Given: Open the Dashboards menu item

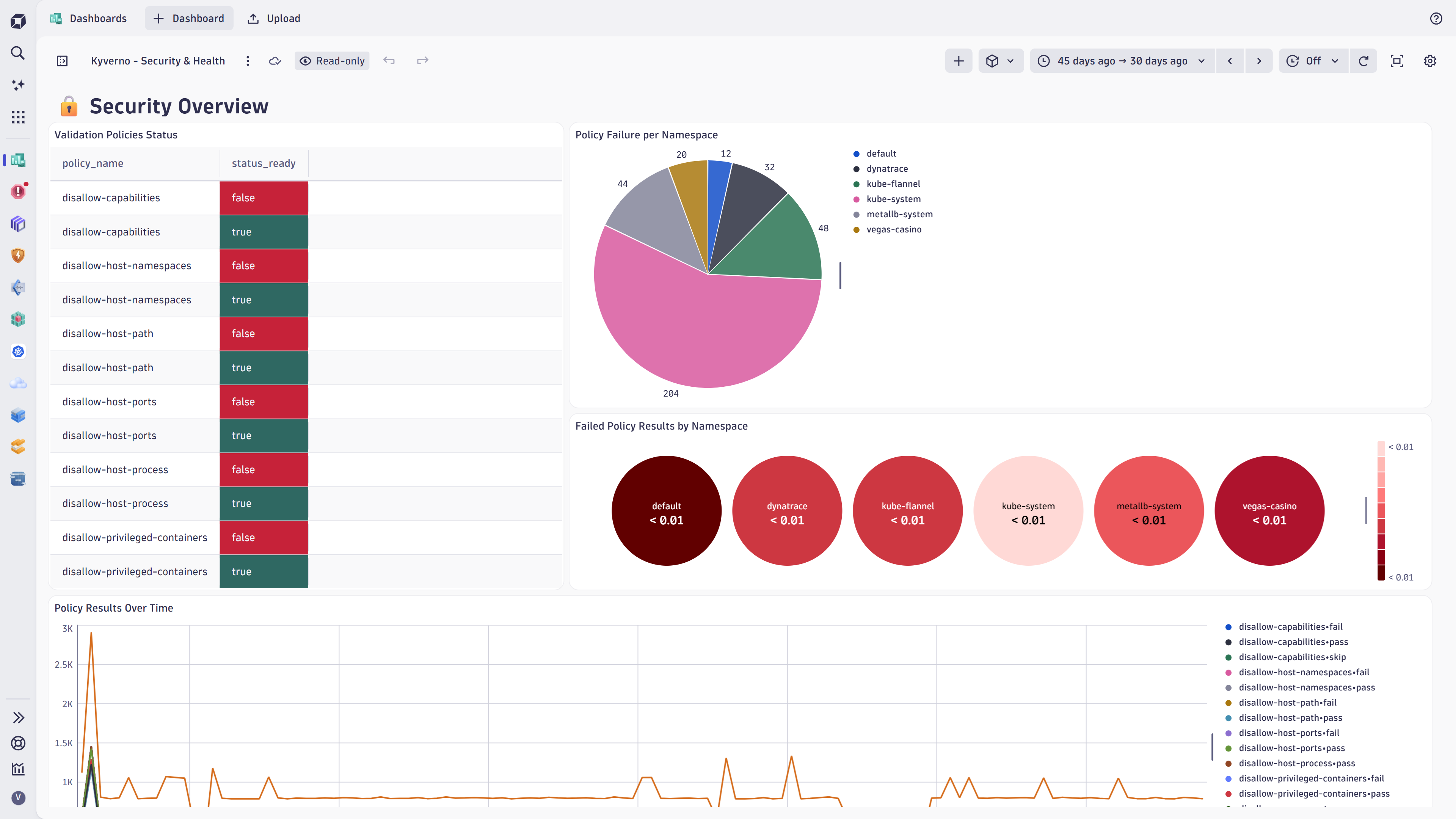Looking at the screenshot, I should [89, 19].
